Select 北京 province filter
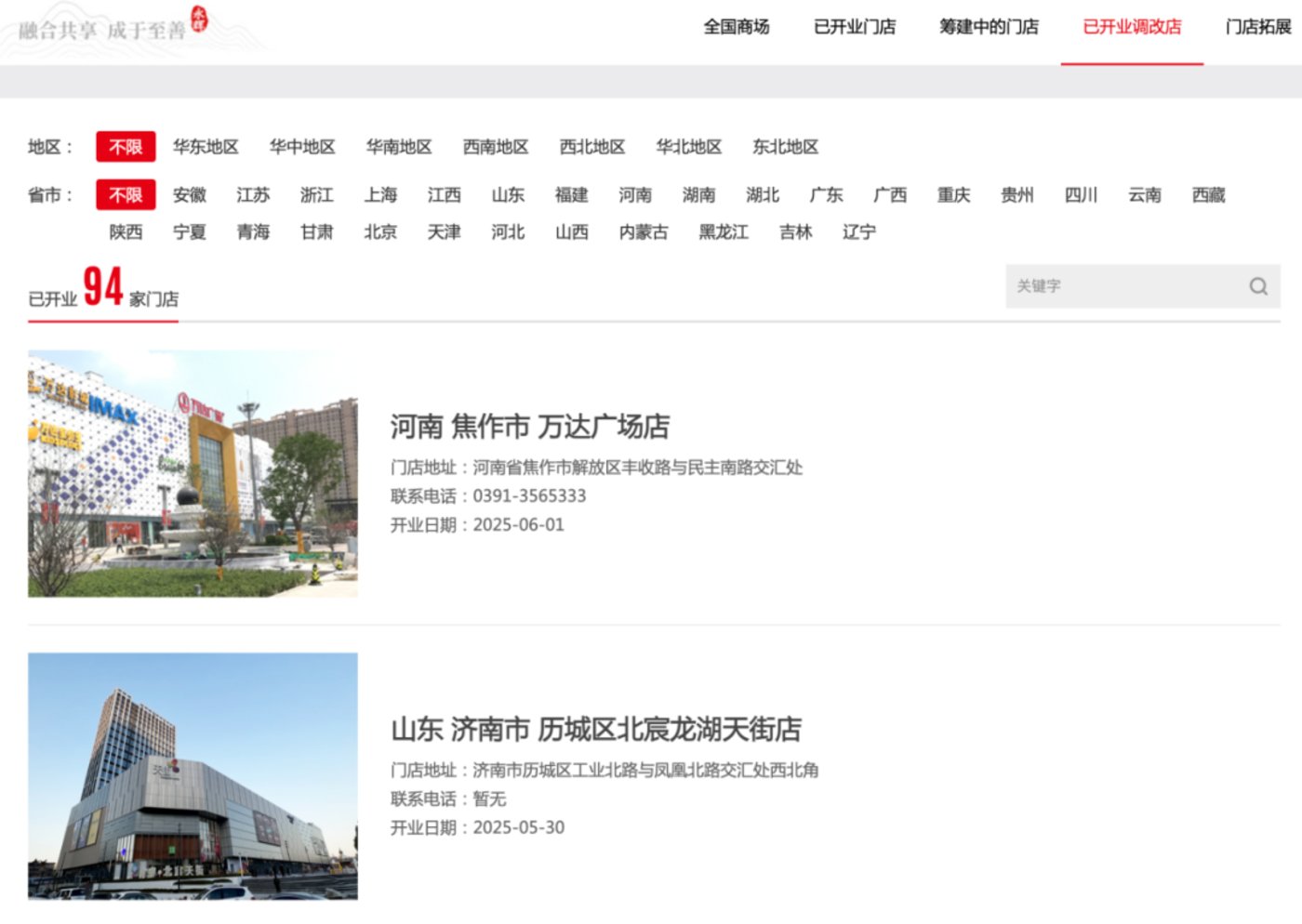 (380, 232)
